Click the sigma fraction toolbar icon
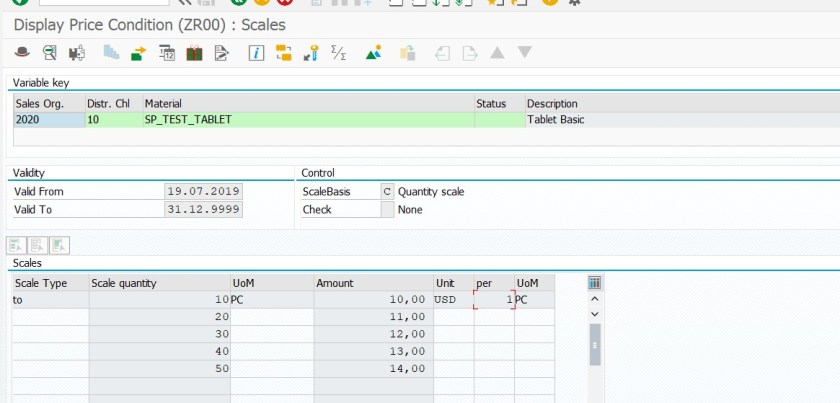Image resolution: width=840 pixels, height=403 pixels. (x=338, y=52)
